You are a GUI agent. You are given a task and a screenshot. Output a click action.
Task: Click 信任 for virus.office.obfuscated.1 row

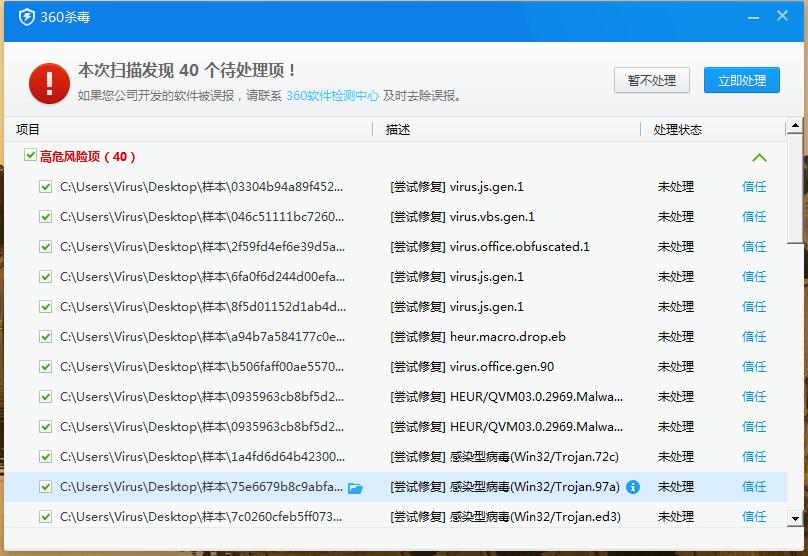pos(754,246)
